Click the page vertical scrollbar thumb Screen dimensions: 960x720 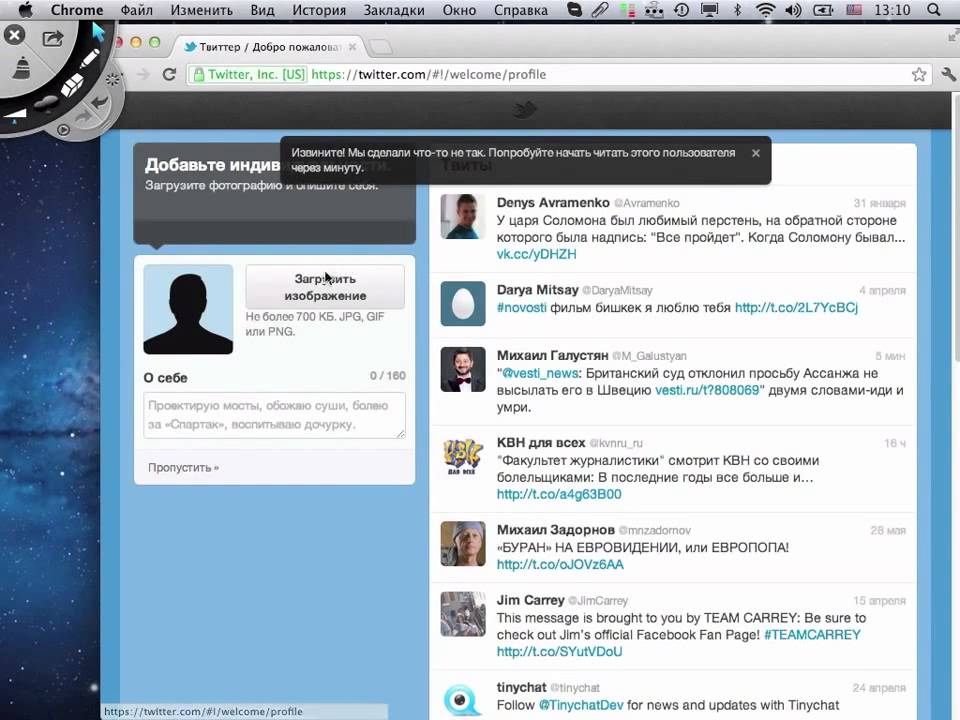tap(956, 227)
